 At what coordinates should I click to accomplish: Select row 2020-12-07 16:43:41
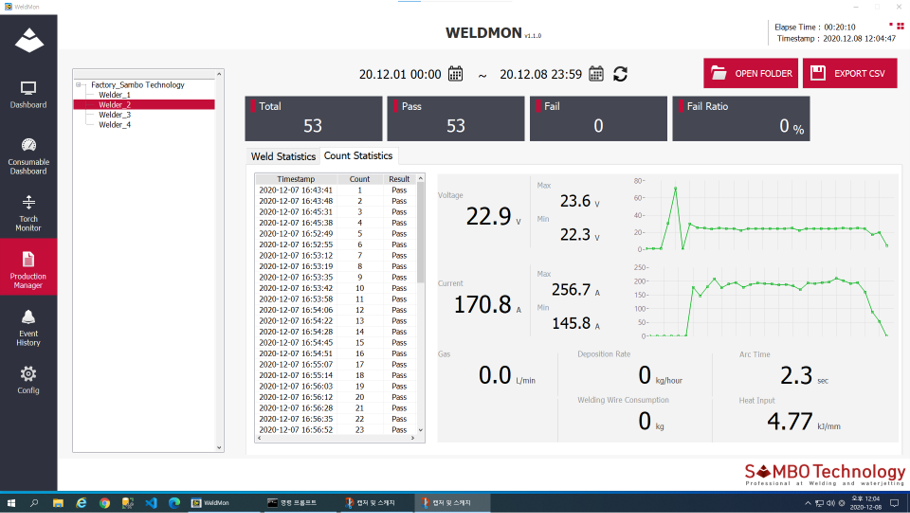[x=336, y=190]
